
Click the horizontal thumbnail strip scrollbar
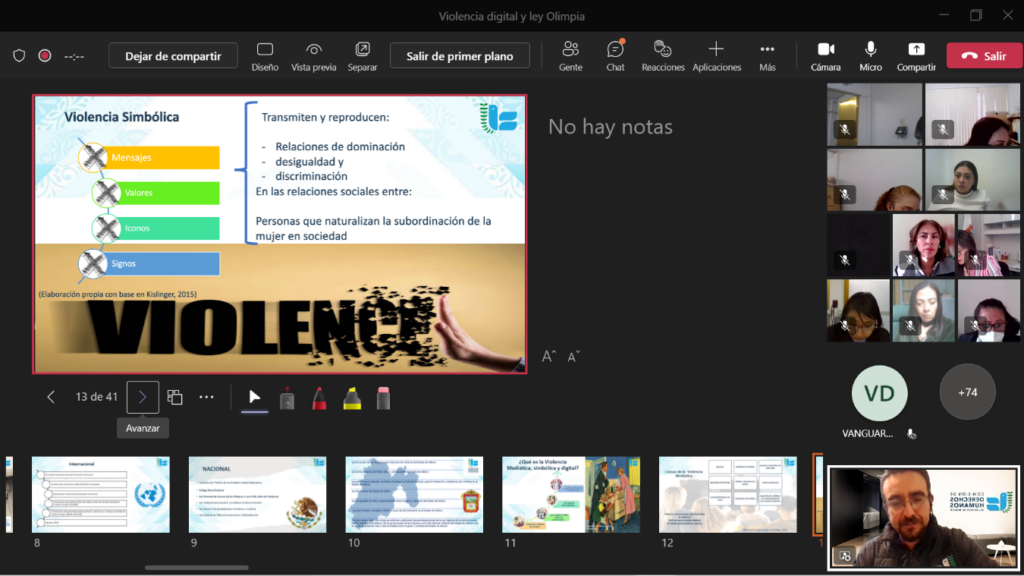[197, 568]
